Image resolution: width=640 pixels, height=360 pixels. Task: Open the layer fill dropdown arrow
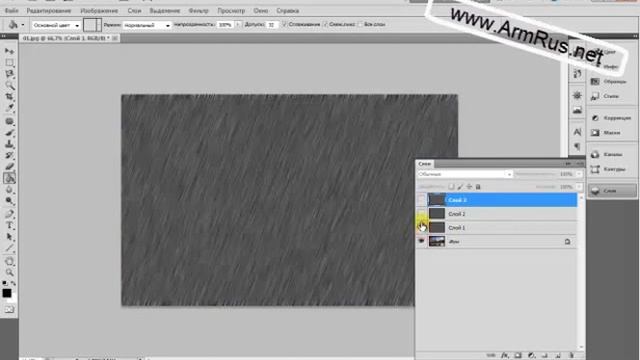579,187
